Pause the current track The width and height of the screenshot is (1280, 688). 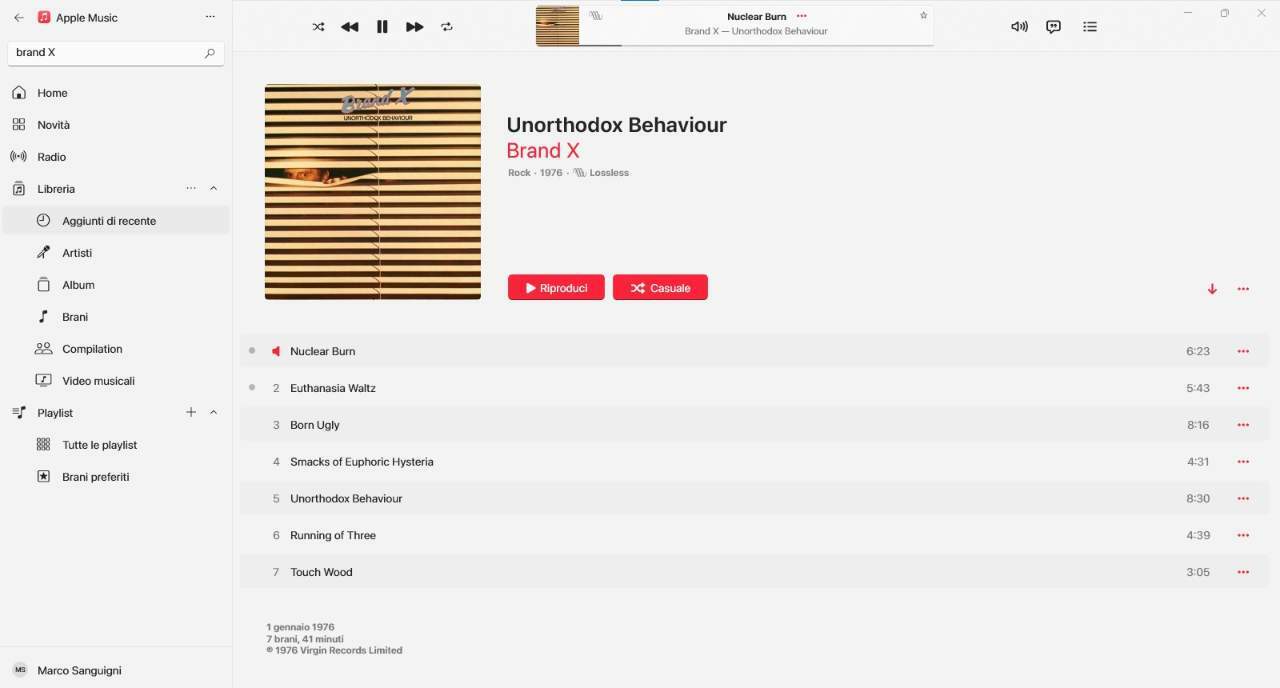382,27
